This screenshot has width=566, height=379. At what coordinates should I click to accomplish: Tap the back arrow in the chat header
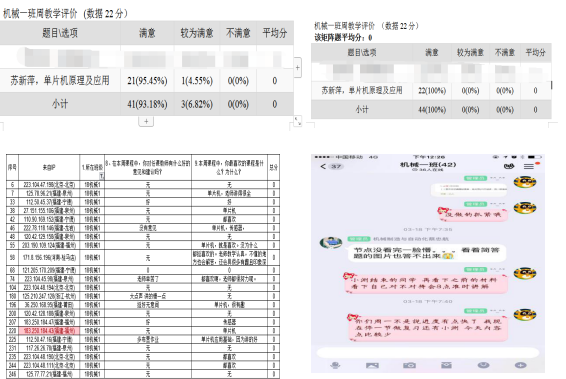coord(323,166)
